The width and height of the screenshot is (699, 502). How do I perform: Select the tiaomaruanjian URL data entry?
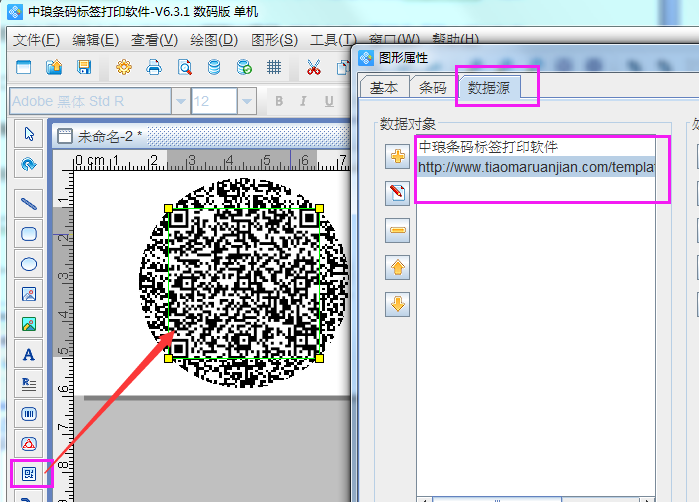tap(535, 167)
